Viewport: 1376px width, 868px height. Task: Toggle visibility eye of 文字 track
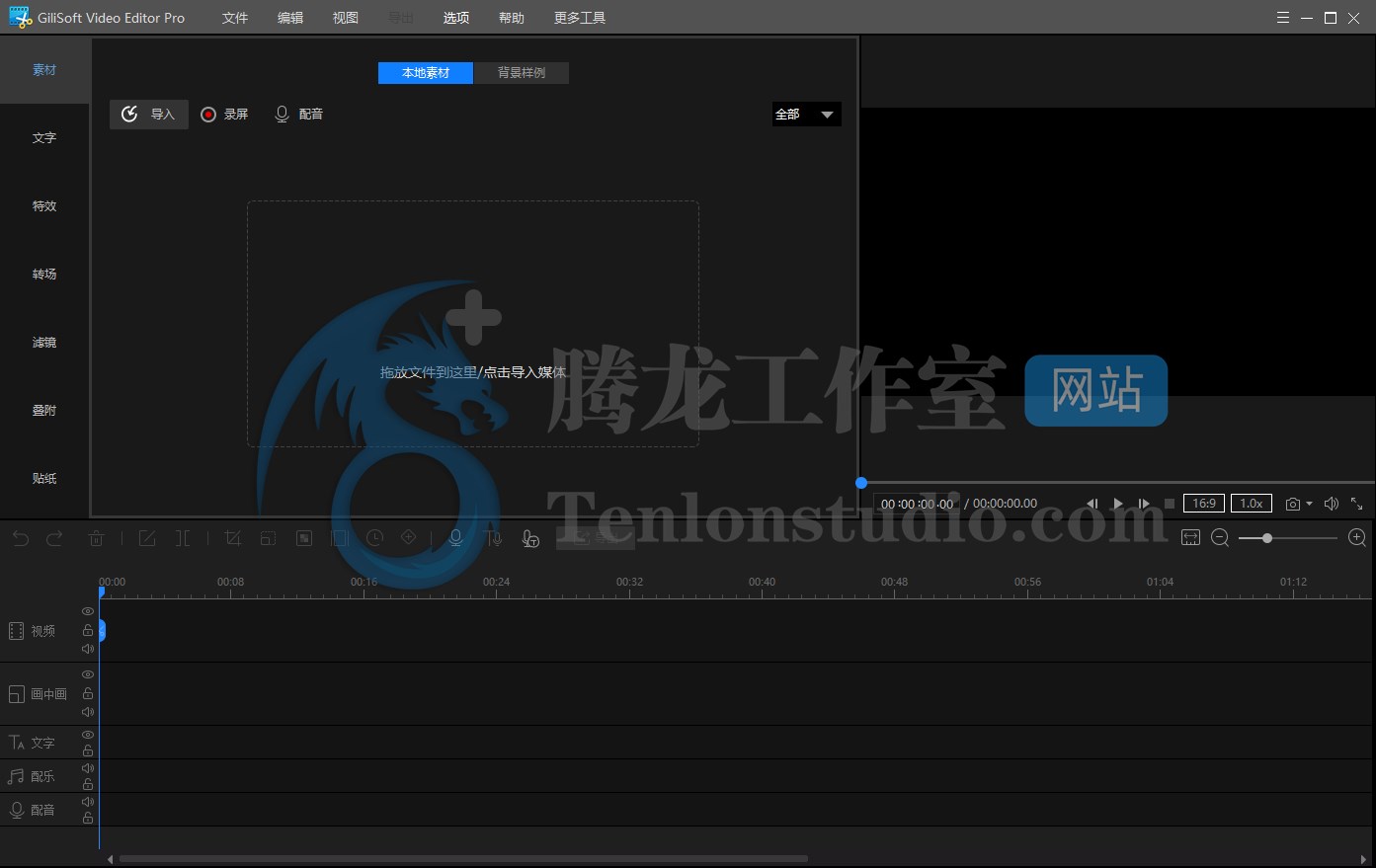[x=88, y=735]
